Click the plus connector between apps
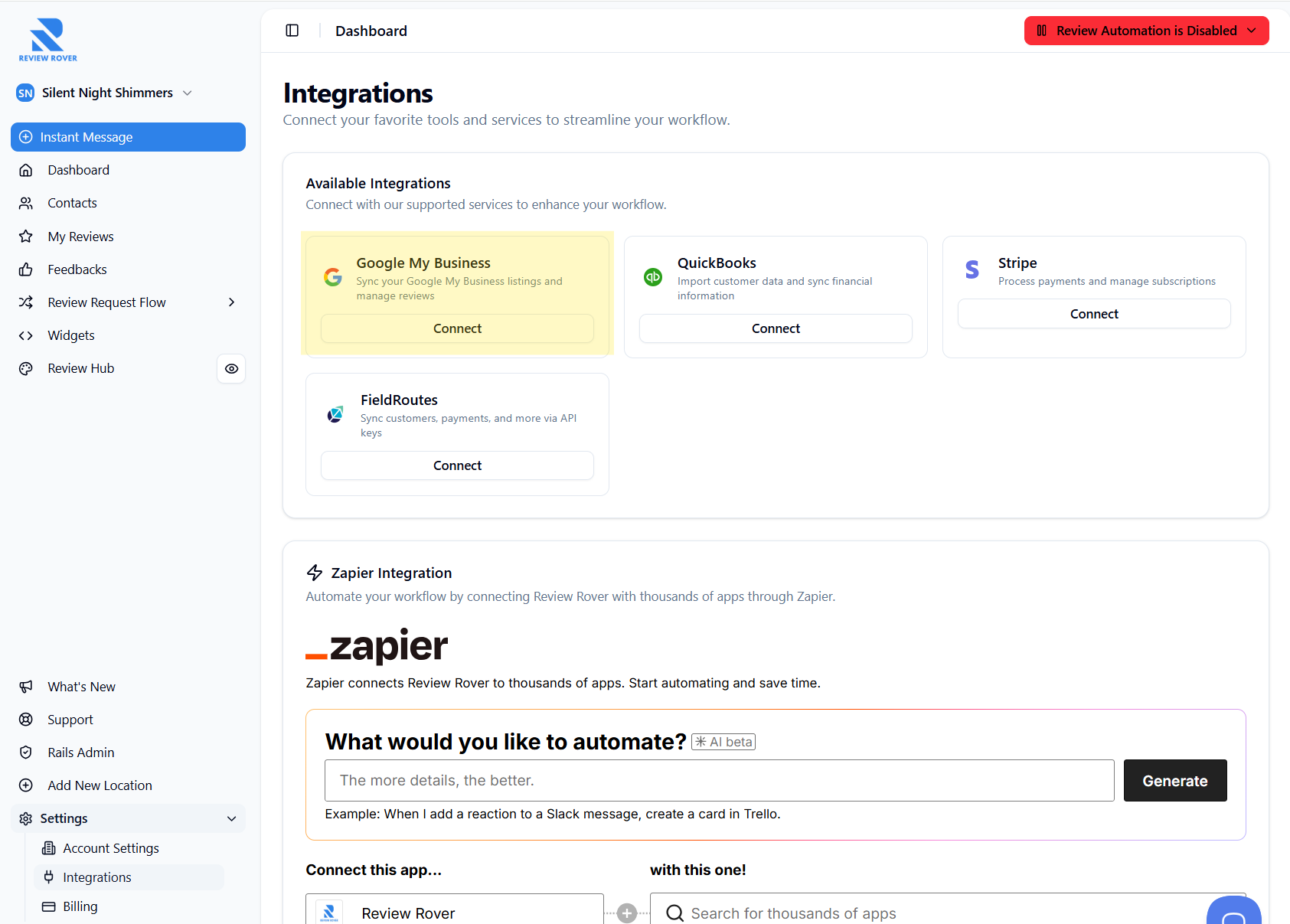Image resolution: width=1290 pixels, height=924 pixels. 627,913
